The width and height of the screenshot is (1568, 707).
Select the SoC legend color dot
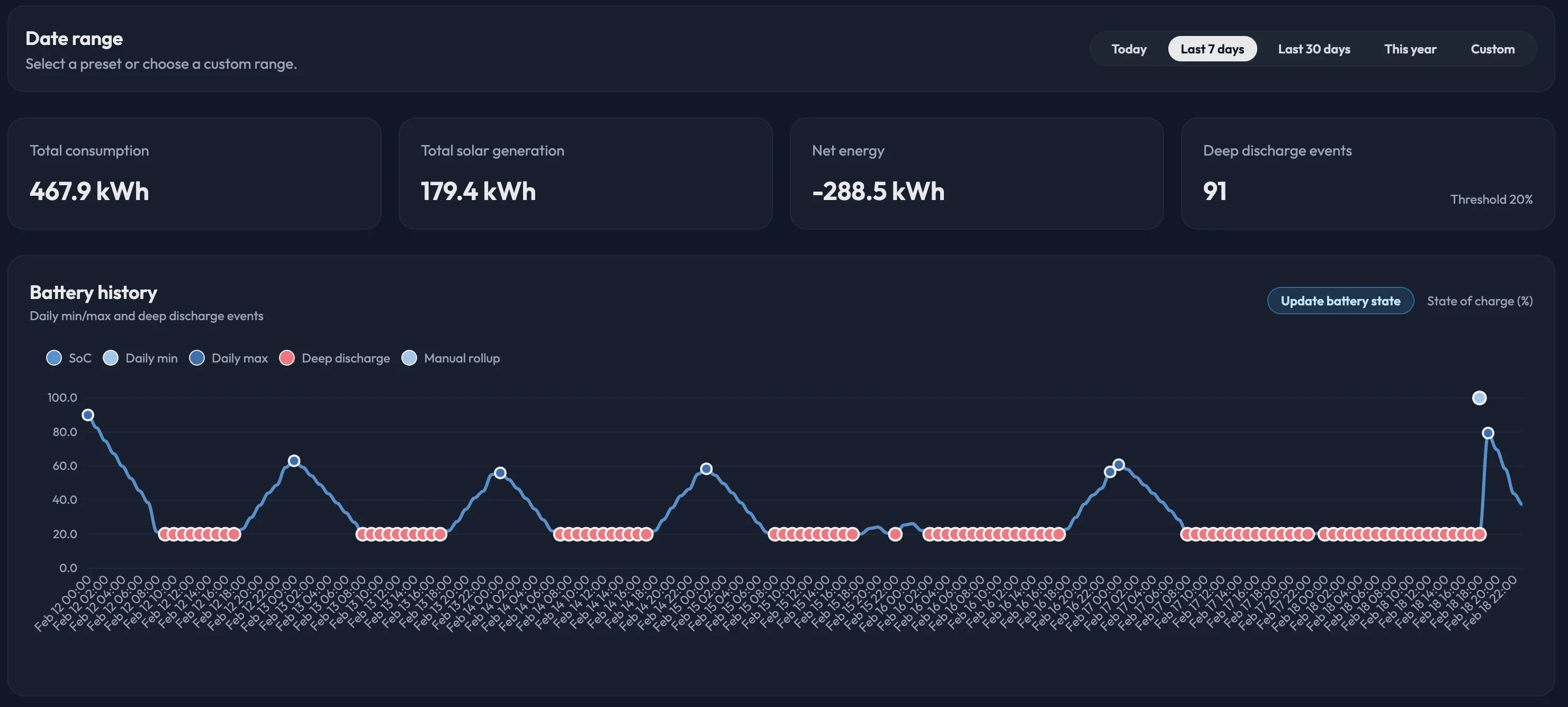tap(53, 358)
